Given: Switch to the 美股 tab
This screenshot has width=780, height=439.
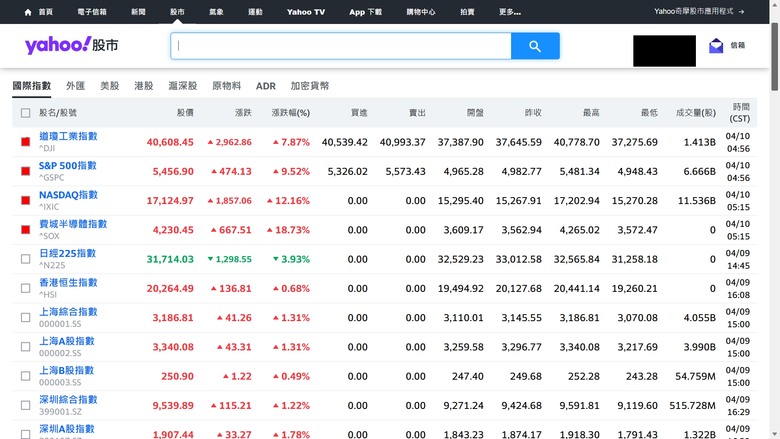Looking at the screenshot, I should (109, 86).
